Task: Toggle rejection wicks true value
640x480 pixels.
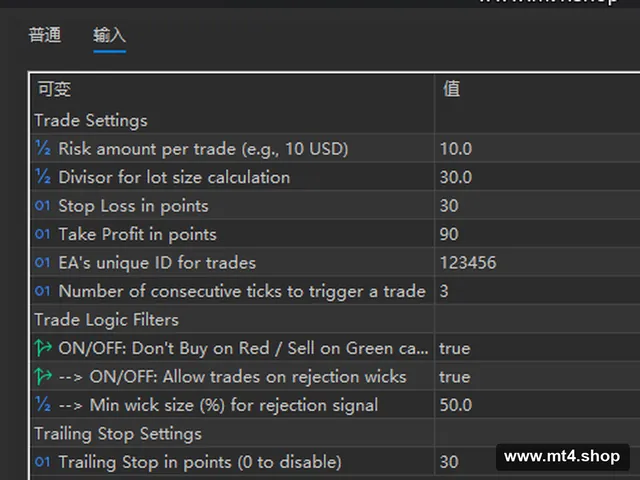Action: [455, 377]
